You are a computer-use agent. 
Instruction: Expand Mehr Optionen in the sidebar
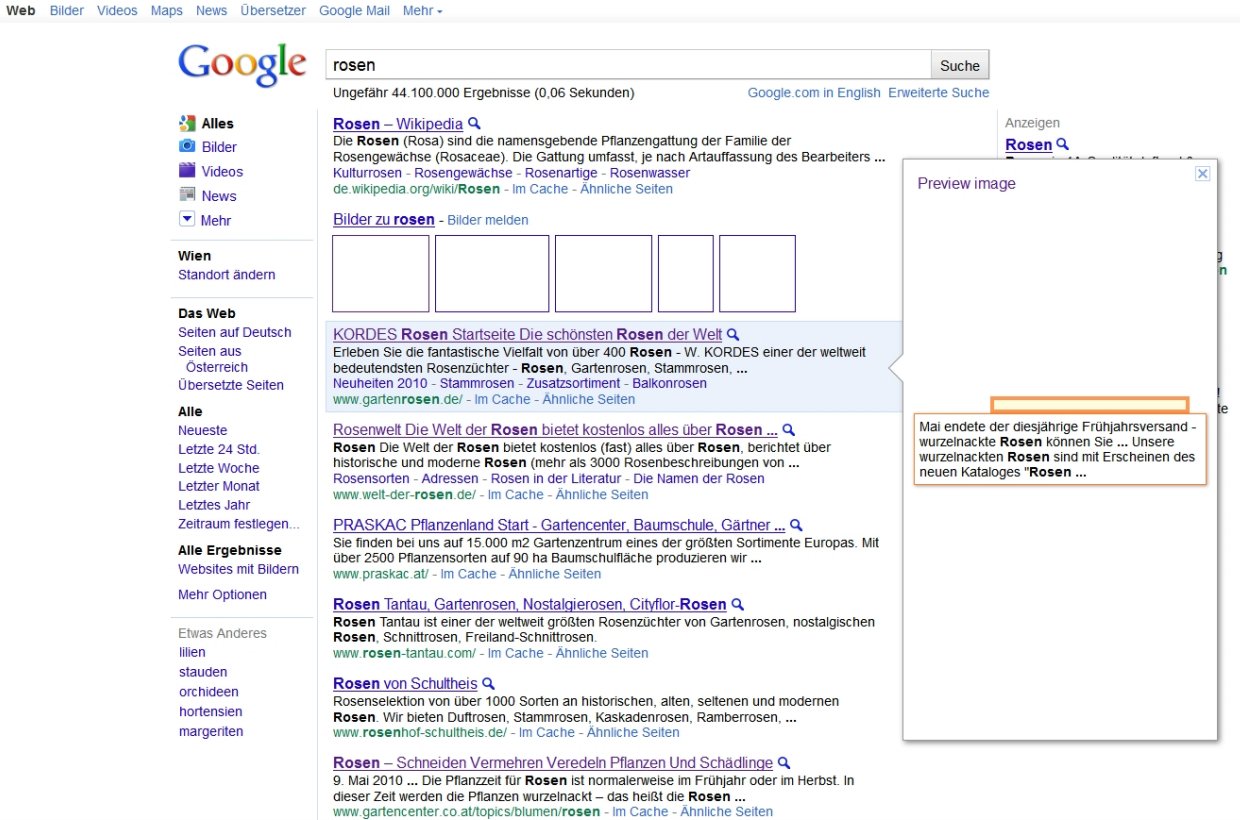coord(222,595)
